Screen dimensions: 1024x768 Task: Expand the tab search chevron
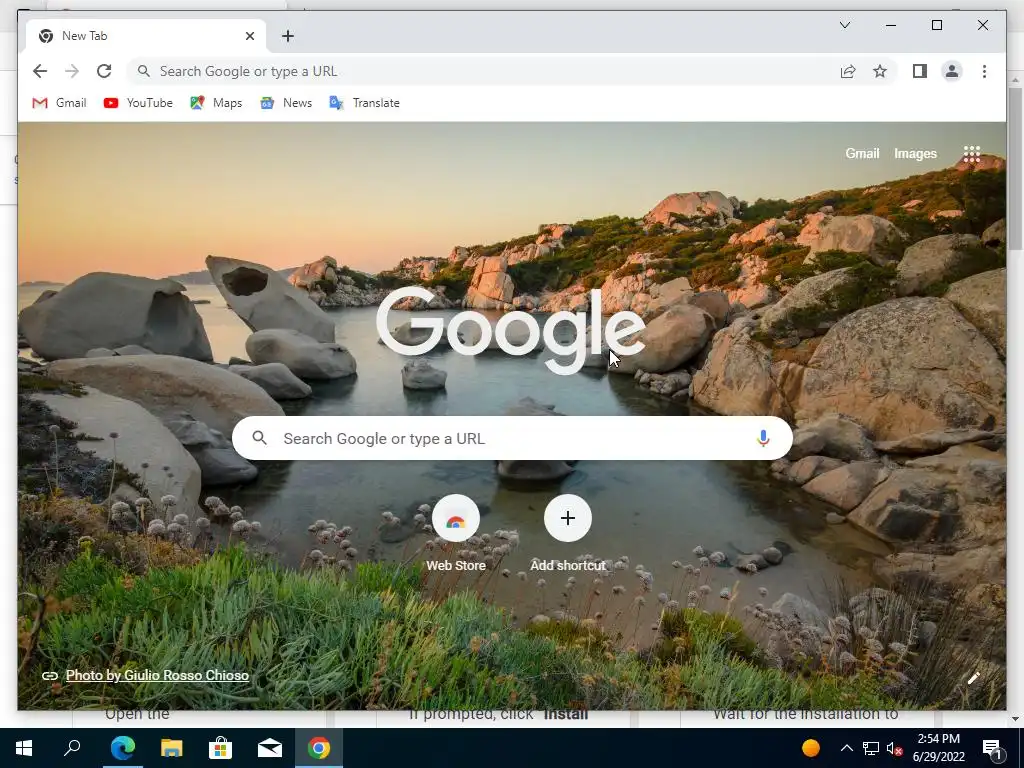pos(844,25)
